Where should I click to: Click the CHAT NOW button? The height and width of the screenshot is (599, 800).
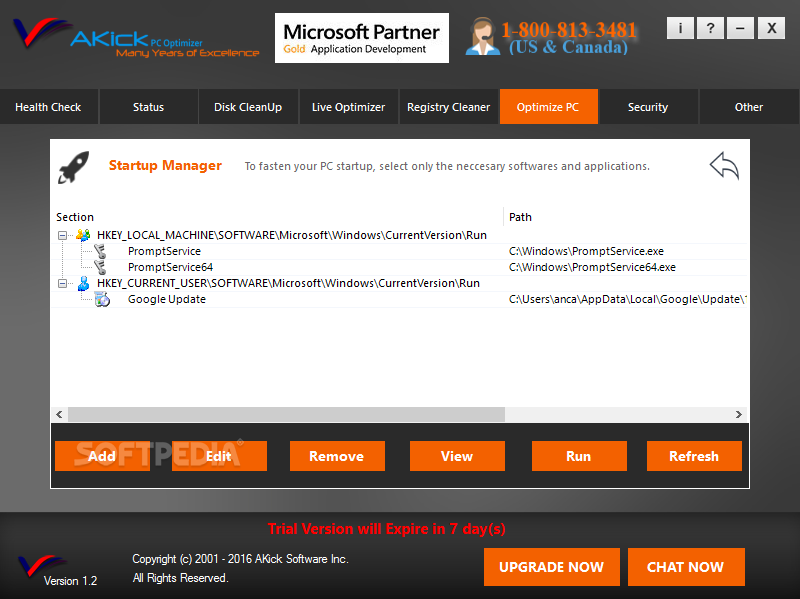point(686,567)
